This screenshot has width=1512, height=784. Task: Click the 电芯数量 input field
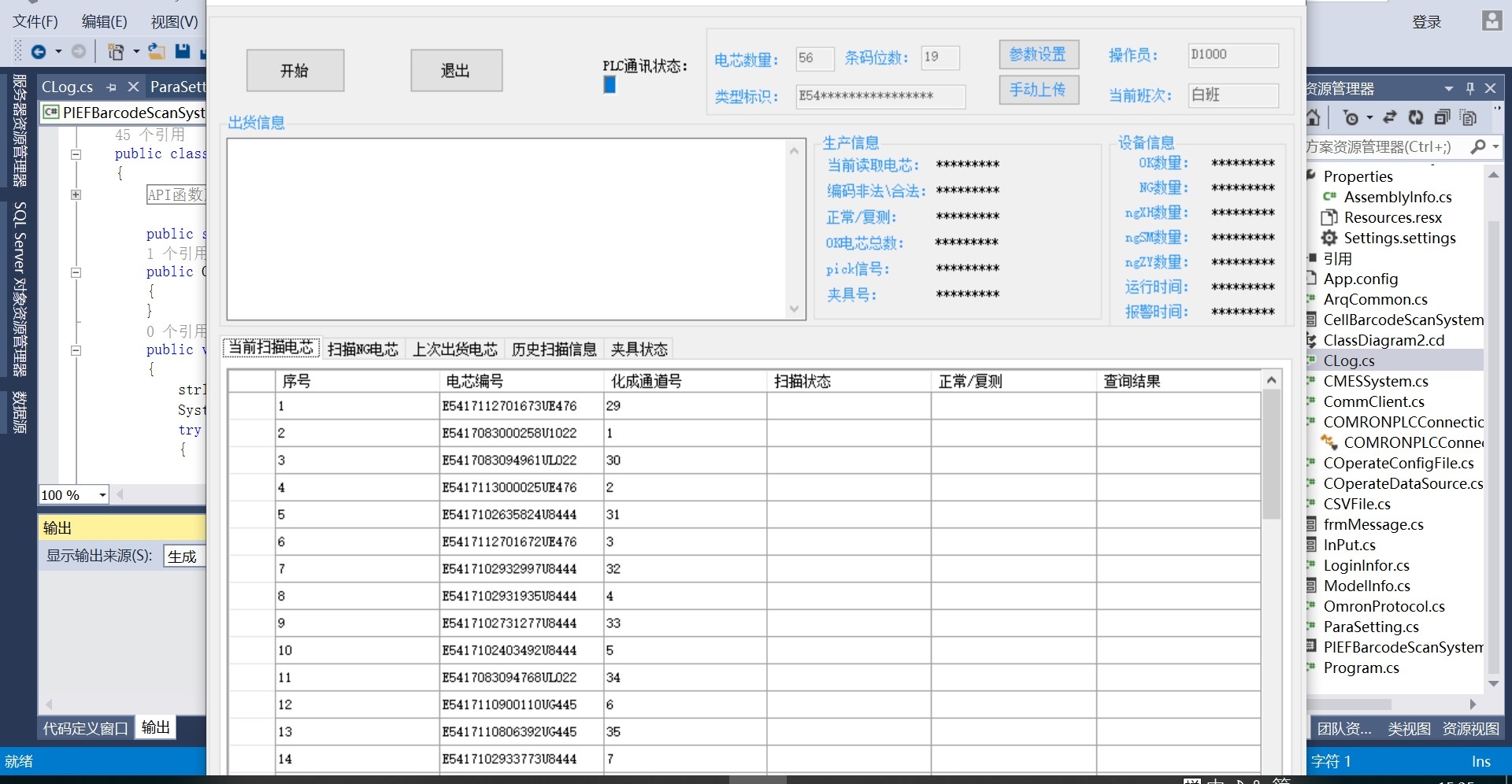click(813, 58)
